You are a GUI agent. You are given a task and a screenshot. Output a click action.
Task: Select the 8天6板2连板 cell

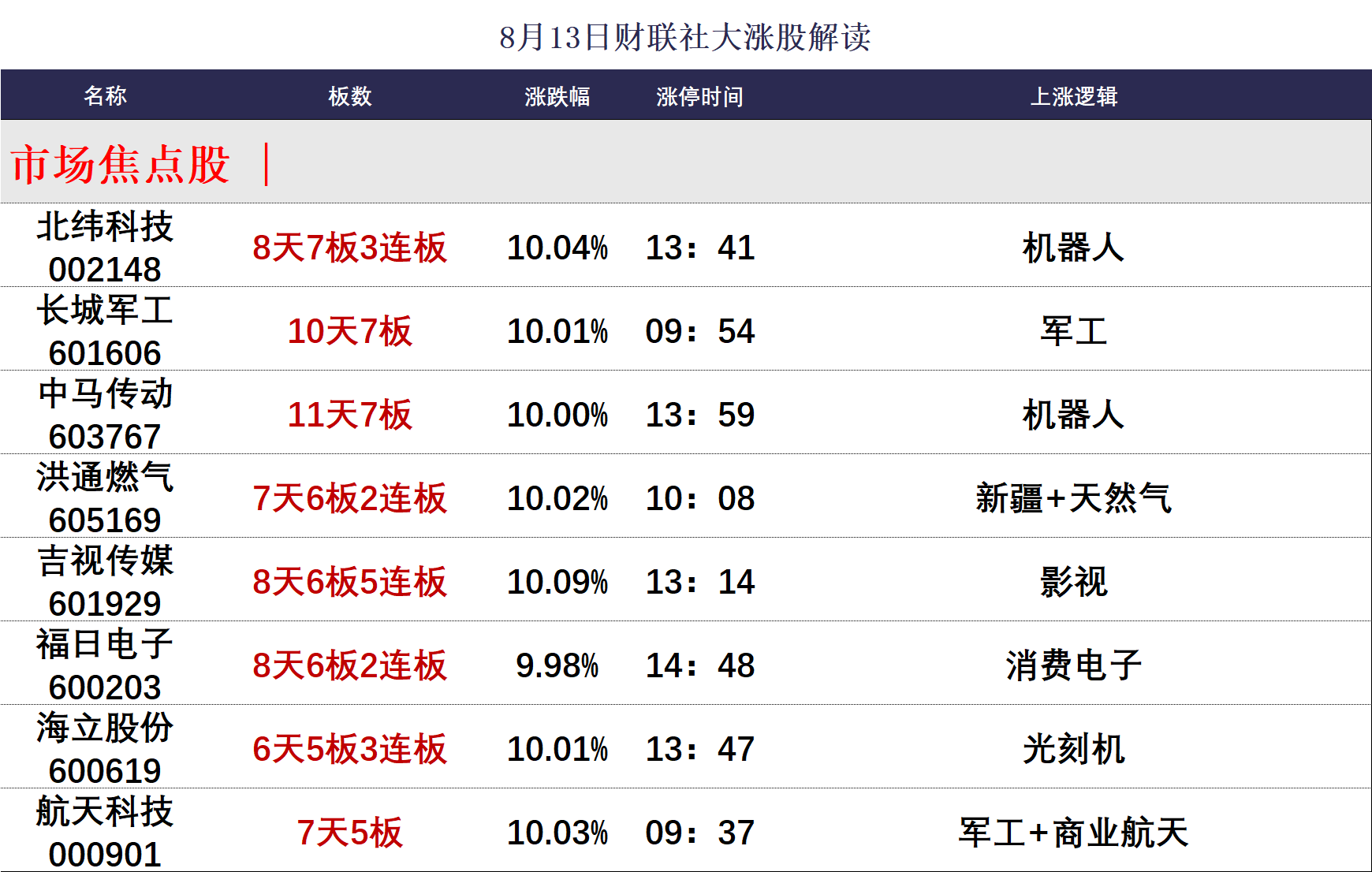(x=350, y=665)
